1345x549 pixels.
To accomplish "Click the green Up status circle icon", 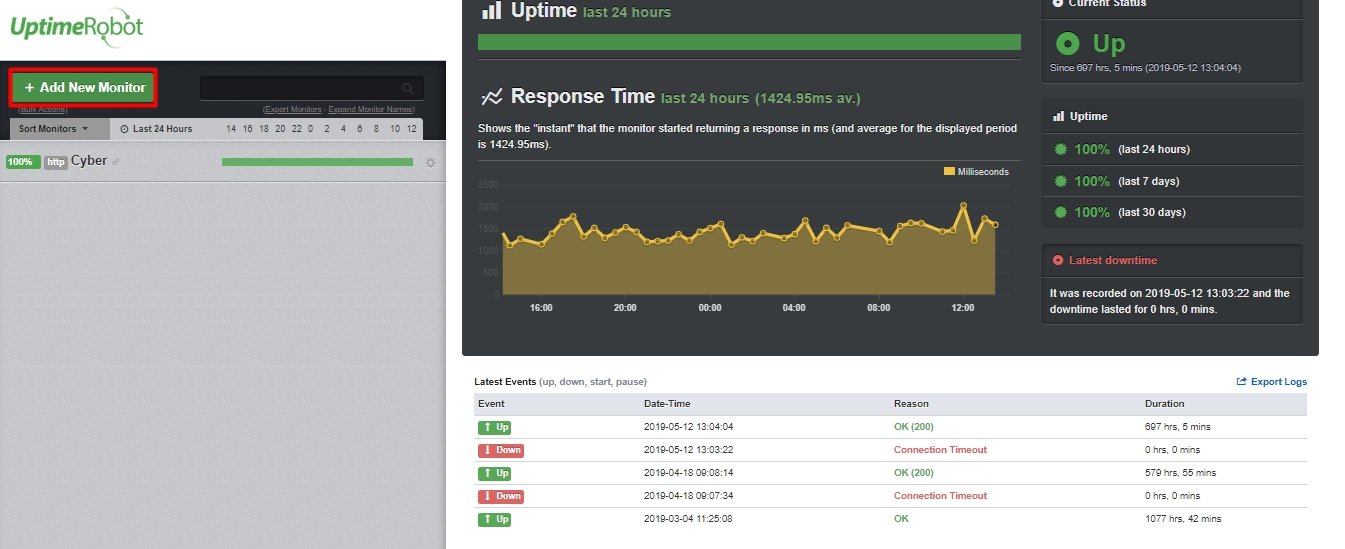I will (1069, 43).
